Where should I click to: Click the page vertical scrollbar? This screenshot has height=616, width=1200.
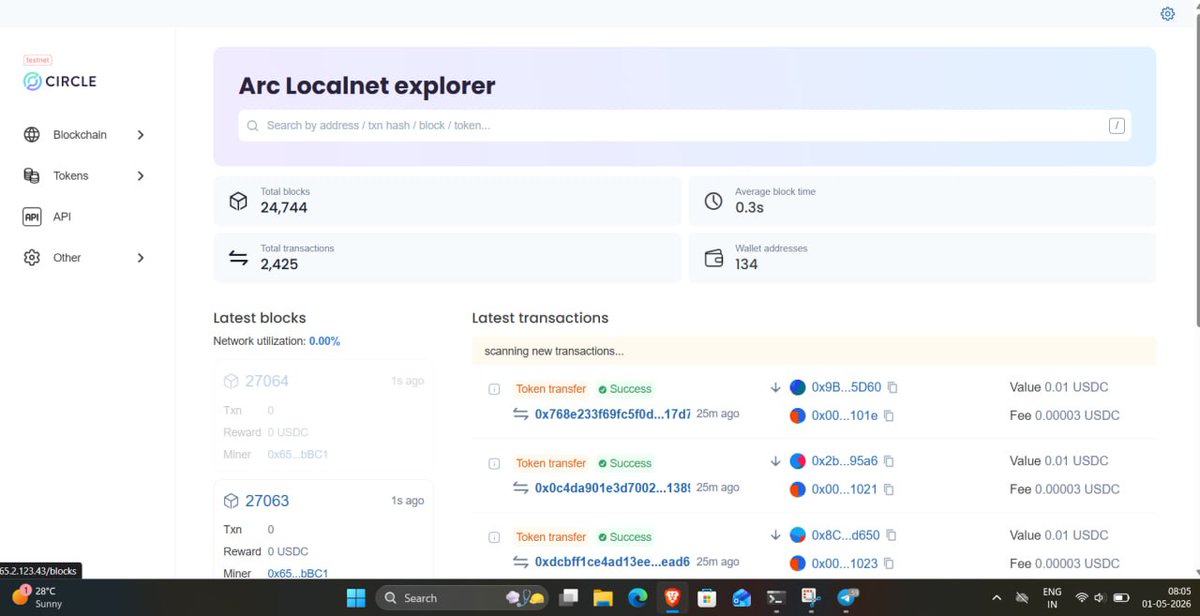(x=1196, y=170)
